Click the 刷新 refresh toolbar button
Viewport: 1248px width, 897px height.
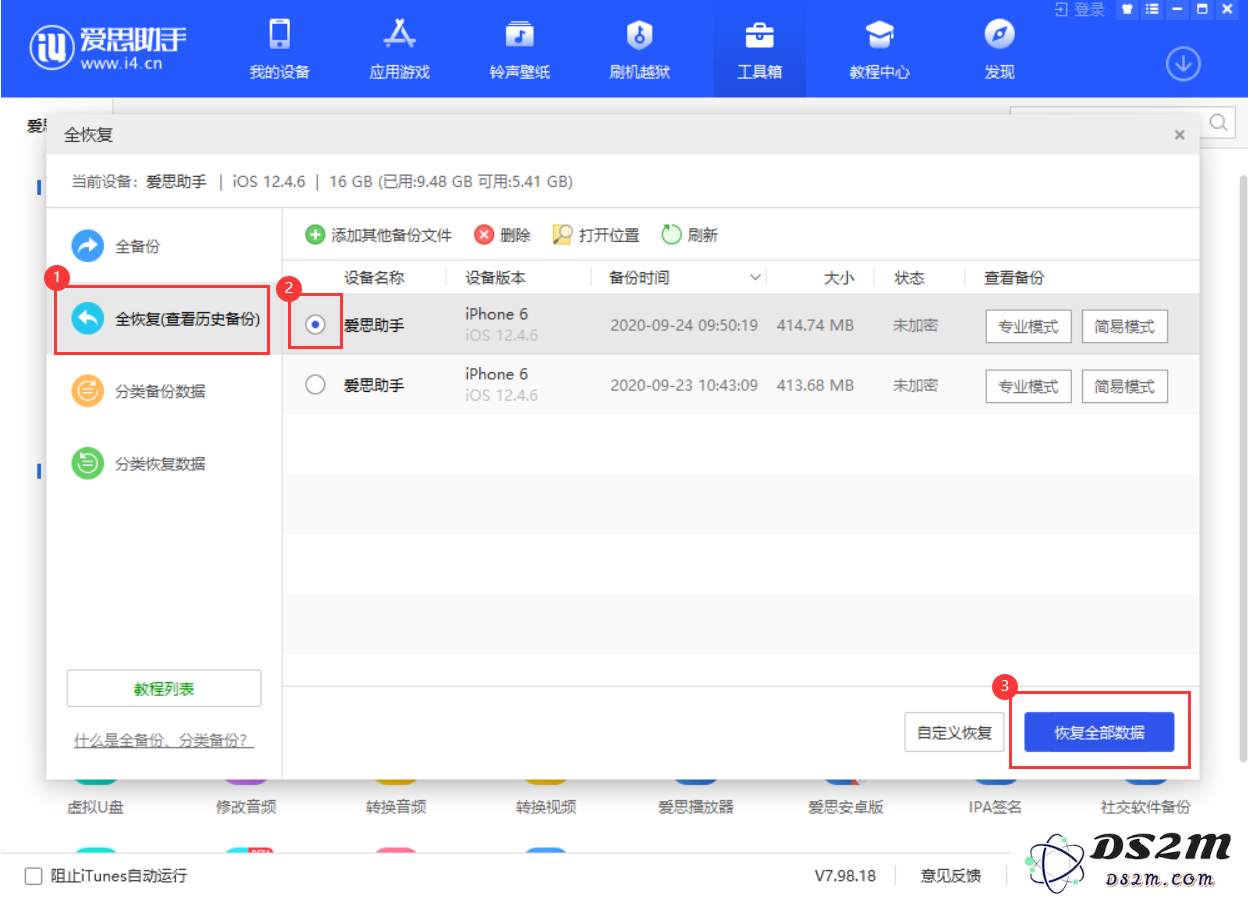point(690,235)
